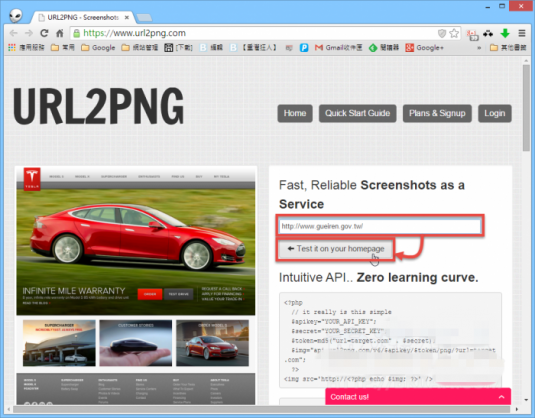The image size is (535, 418).
Task: Open the Chrome hamburger menu
Action: click(522, 33)
